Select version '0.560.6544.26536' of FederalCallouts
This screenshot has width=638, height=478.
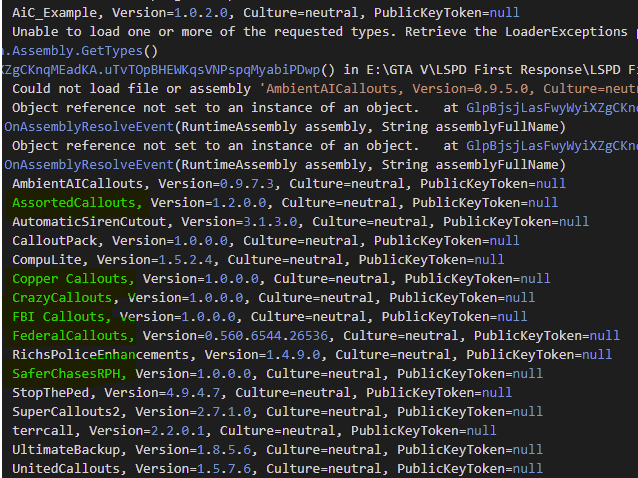tap(266, 336)
